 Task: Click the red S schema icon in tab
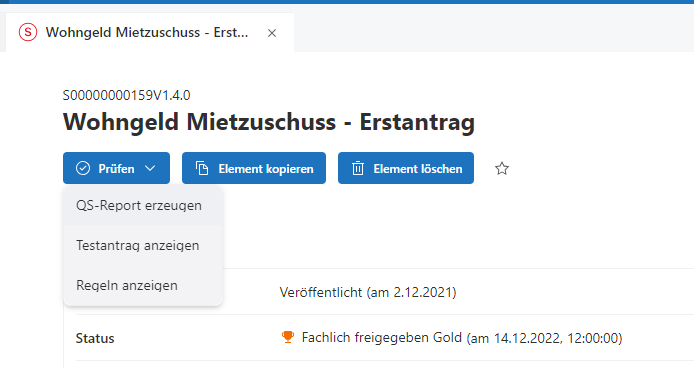point(28,32)
